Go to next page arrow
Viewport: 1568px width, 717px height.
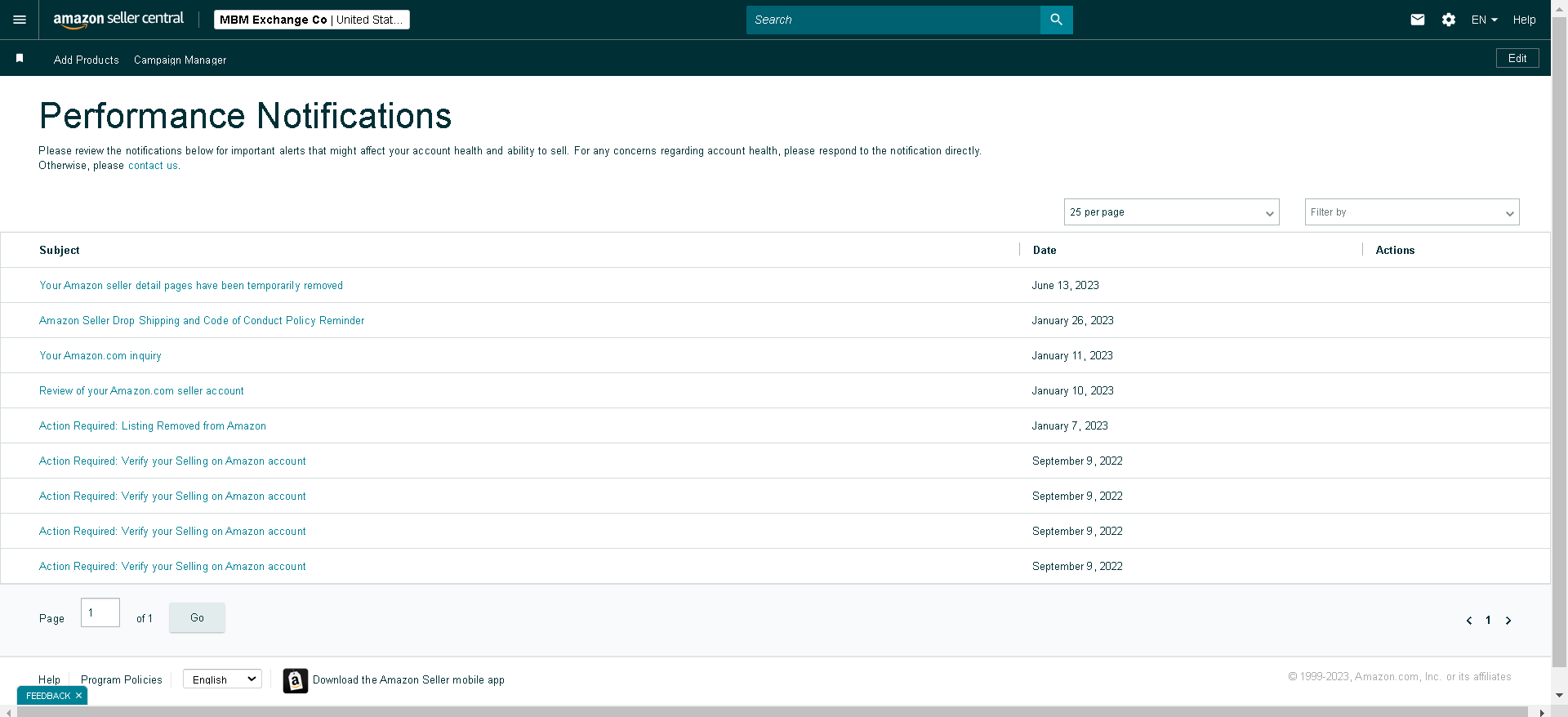(1508, 621)
